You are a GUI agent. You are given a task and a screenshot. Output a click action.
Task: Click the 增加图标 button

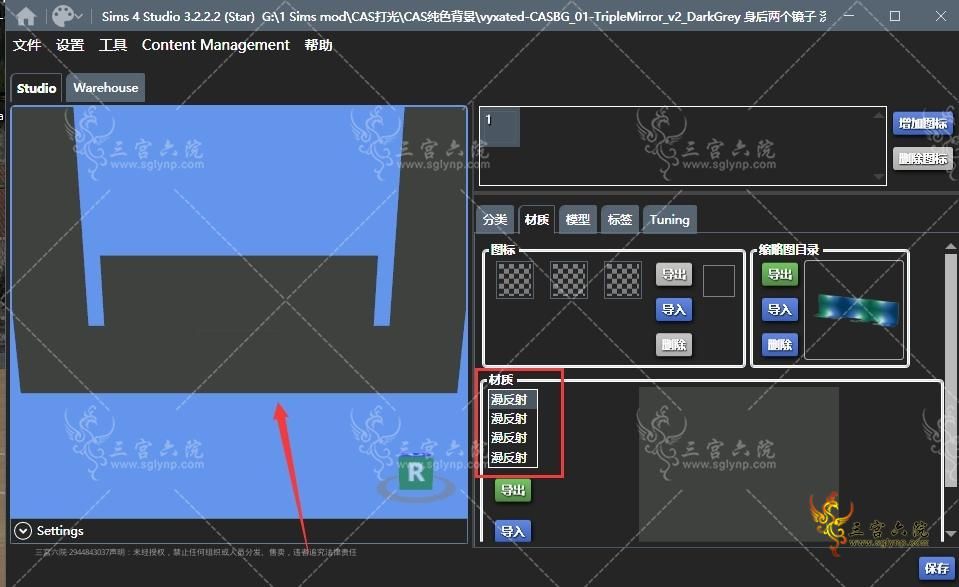pyautogui.click(x=922, y=124)
